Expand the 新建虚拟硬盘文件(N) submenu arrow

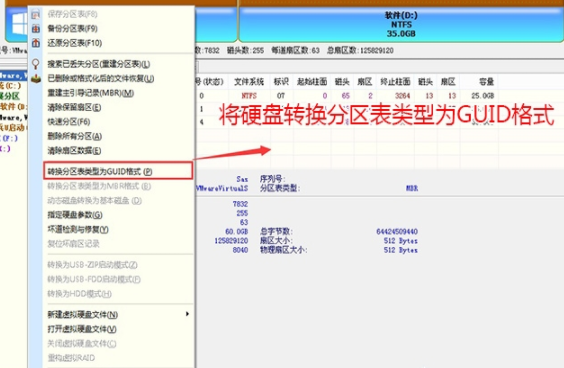tap(187, 314)
